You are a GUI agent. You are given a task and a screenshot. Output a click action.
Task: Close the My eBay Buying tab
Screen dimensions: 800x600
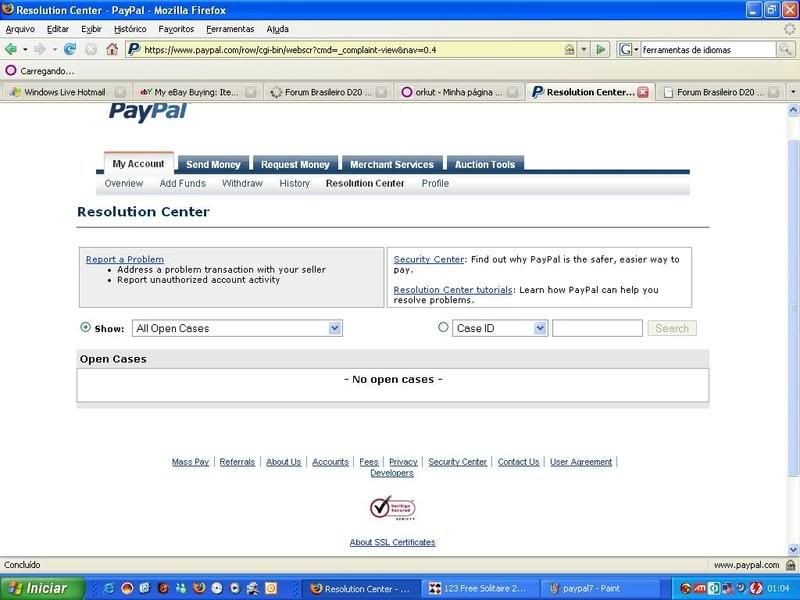coord(251,92)
